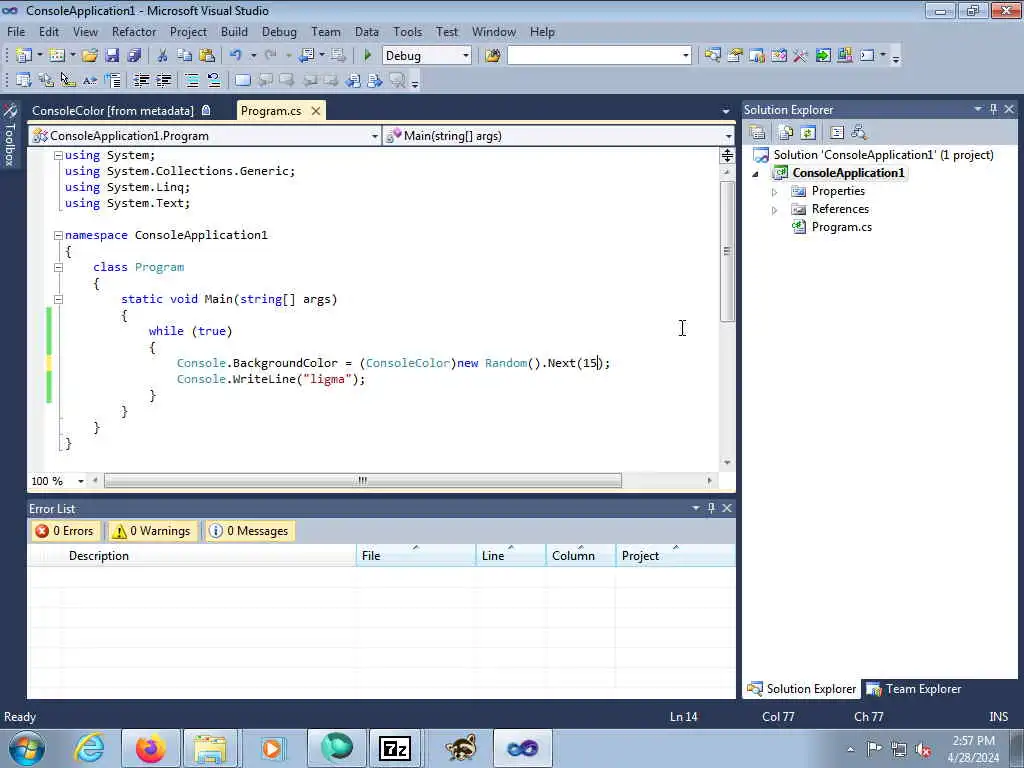The width and height of the screenshot is (1024, 768).
Task: Open the 7z taskbar icon
Action: click(394, 748)
